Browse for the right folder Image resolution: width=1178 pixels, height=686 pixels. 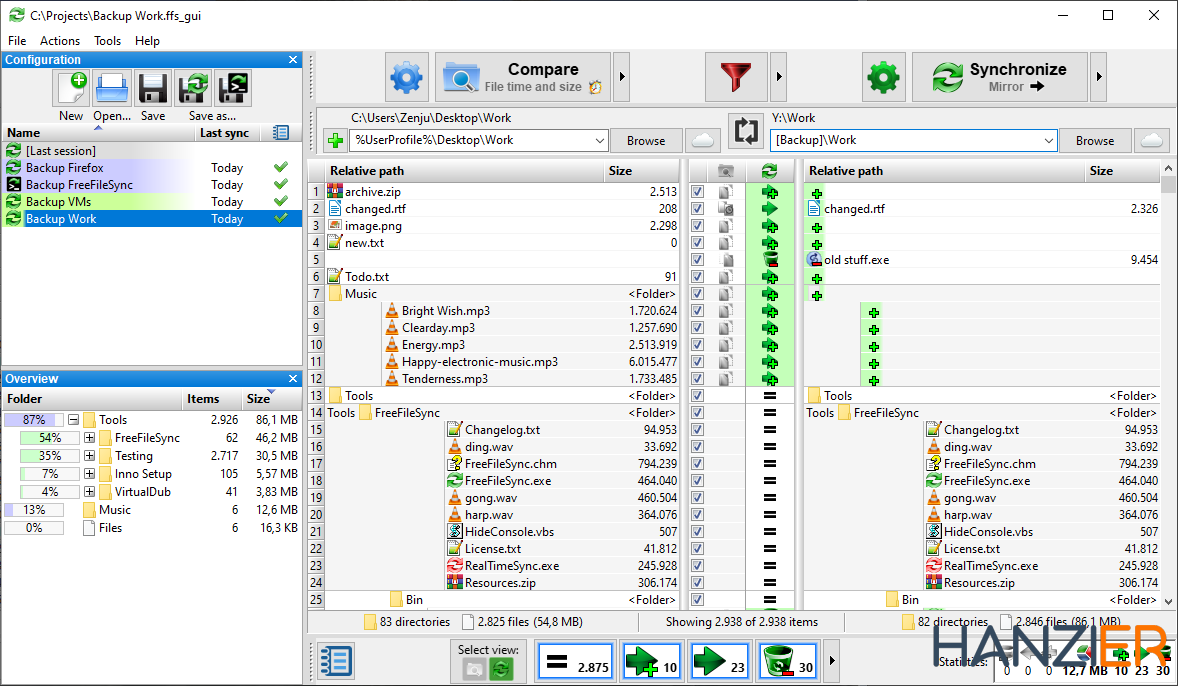click(x=1095, y=141)
